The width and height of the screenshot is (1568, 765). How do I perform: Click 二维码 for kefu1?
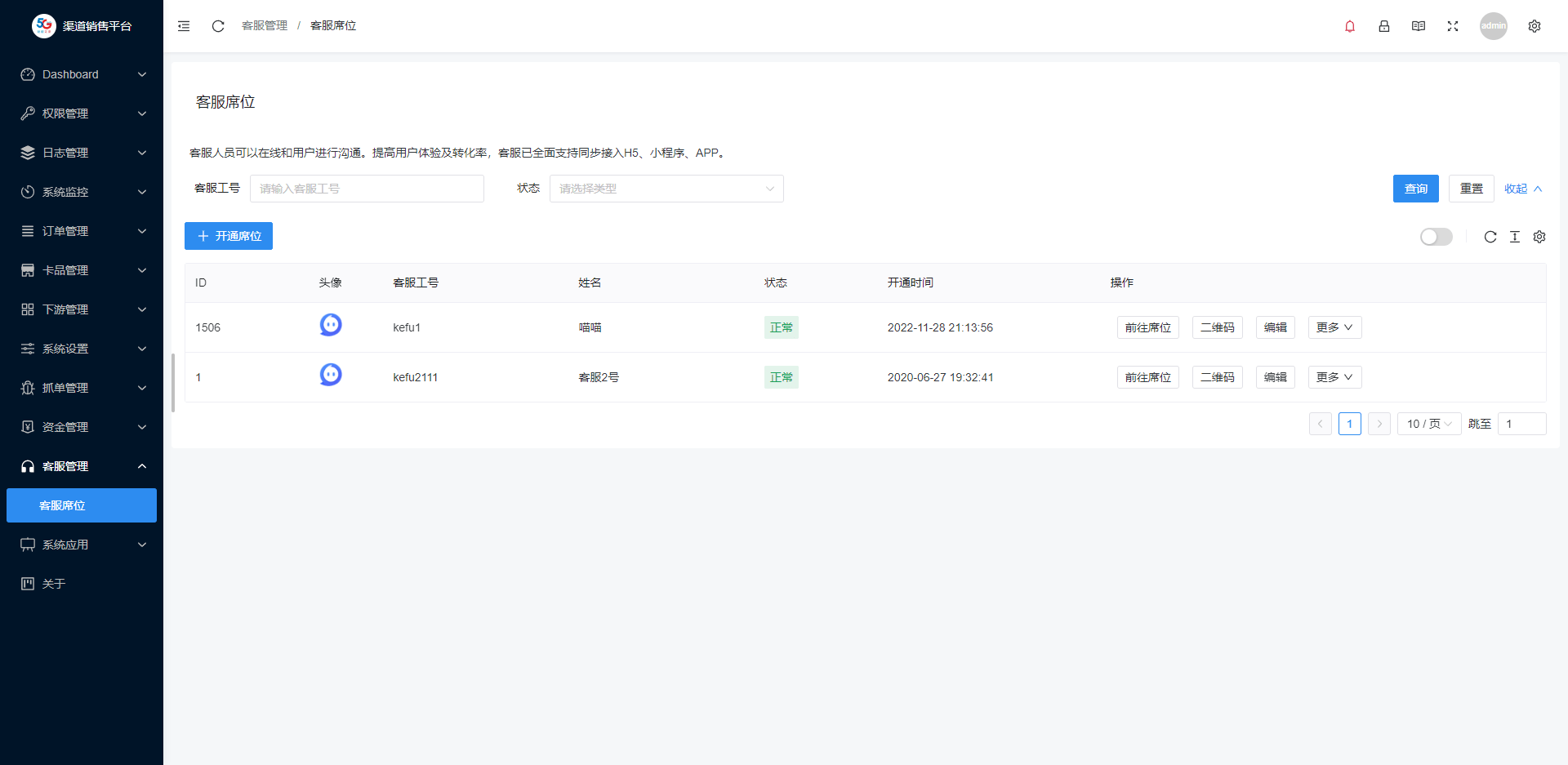(x=1218, y=327)
